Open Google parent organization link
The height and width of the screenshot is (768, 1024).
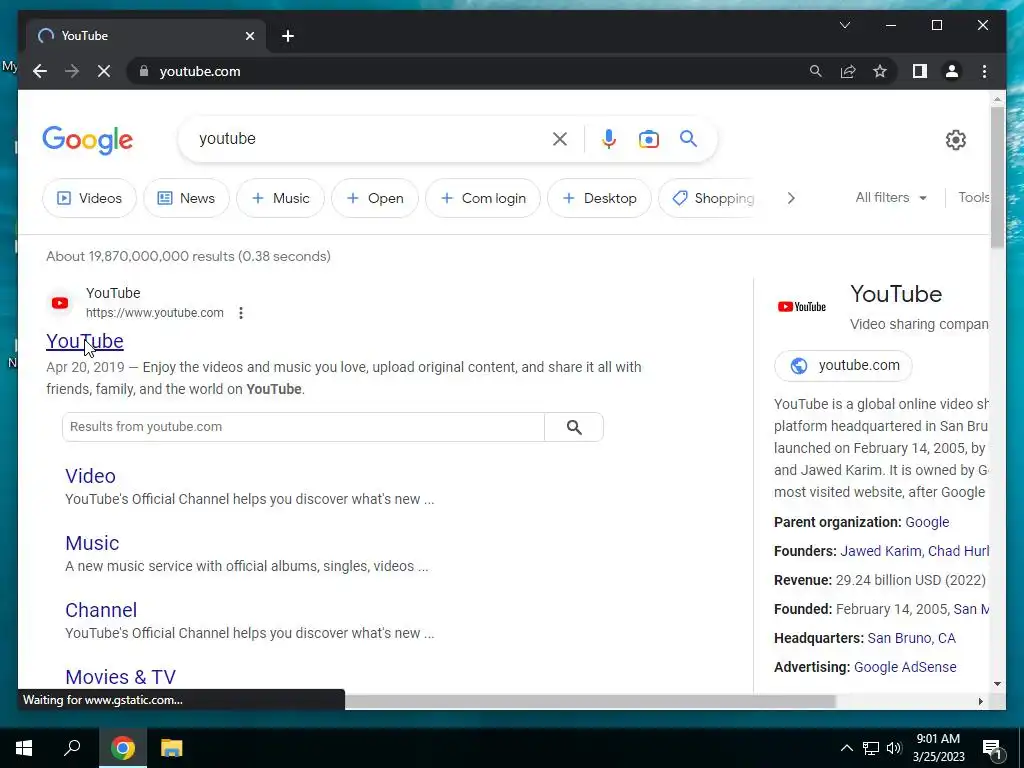pos(927,522)
